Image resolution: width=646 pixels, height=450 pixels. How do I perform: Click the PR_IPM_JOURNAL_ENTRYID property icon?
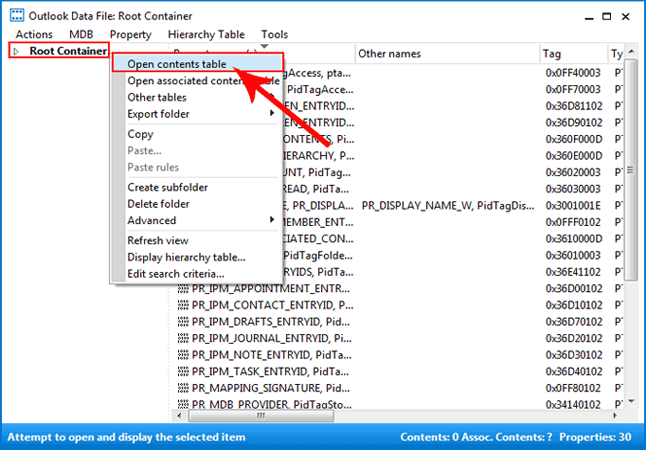click(183, 338)
